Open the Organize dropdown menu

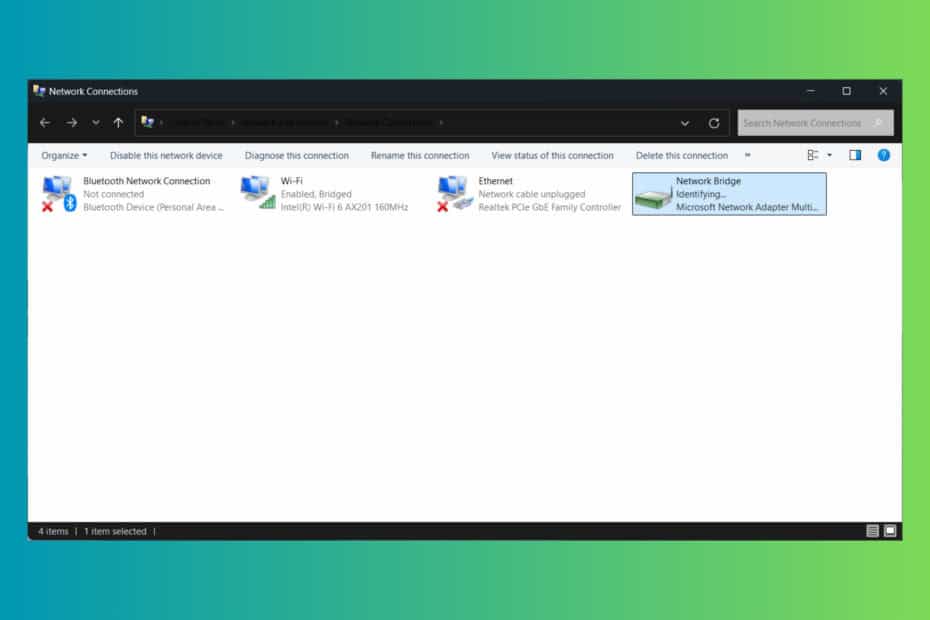click(x=64, y=155)
